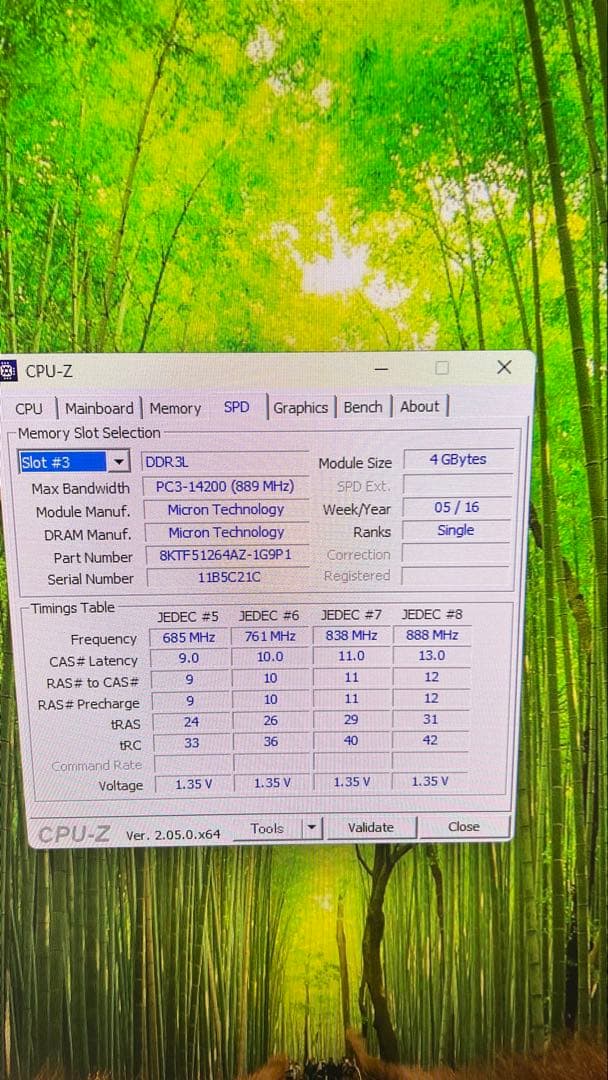Viewport: 608px width, 1080px height.
Task: Click the DDR3L memory type field
Action: pos(224,462)
